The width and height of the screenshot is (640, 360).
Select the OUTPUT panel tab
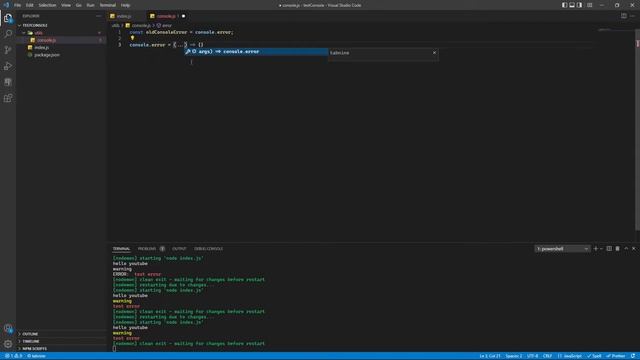[x=179, y=249]
